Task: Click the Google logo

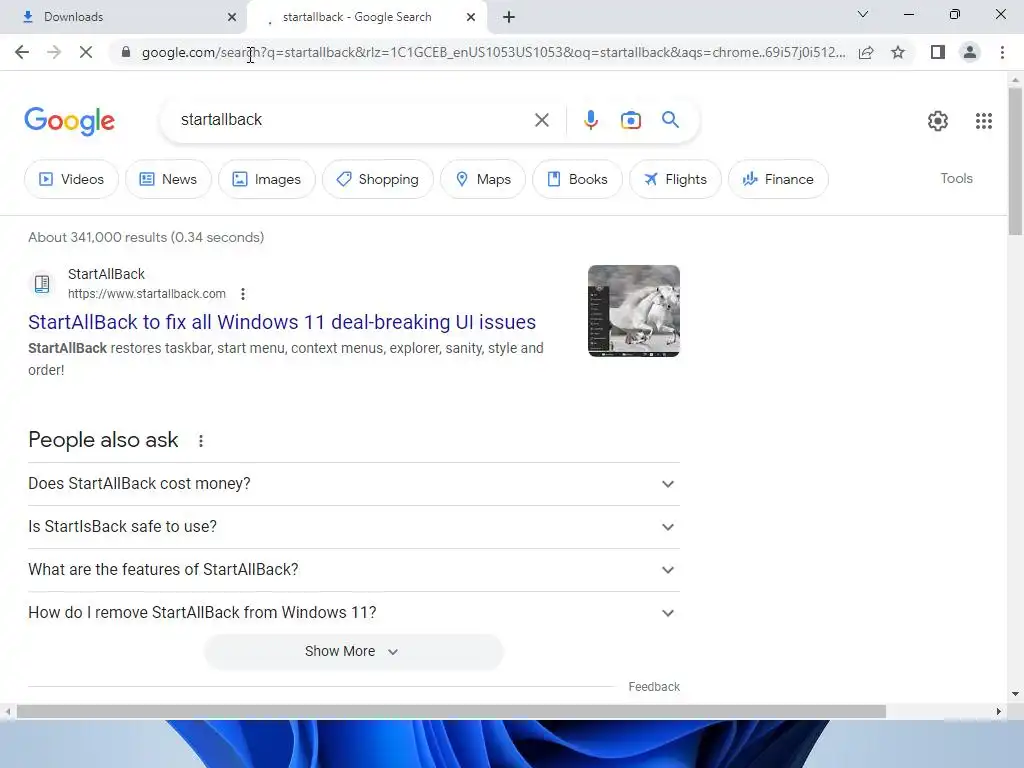Action: pos(69,120)
